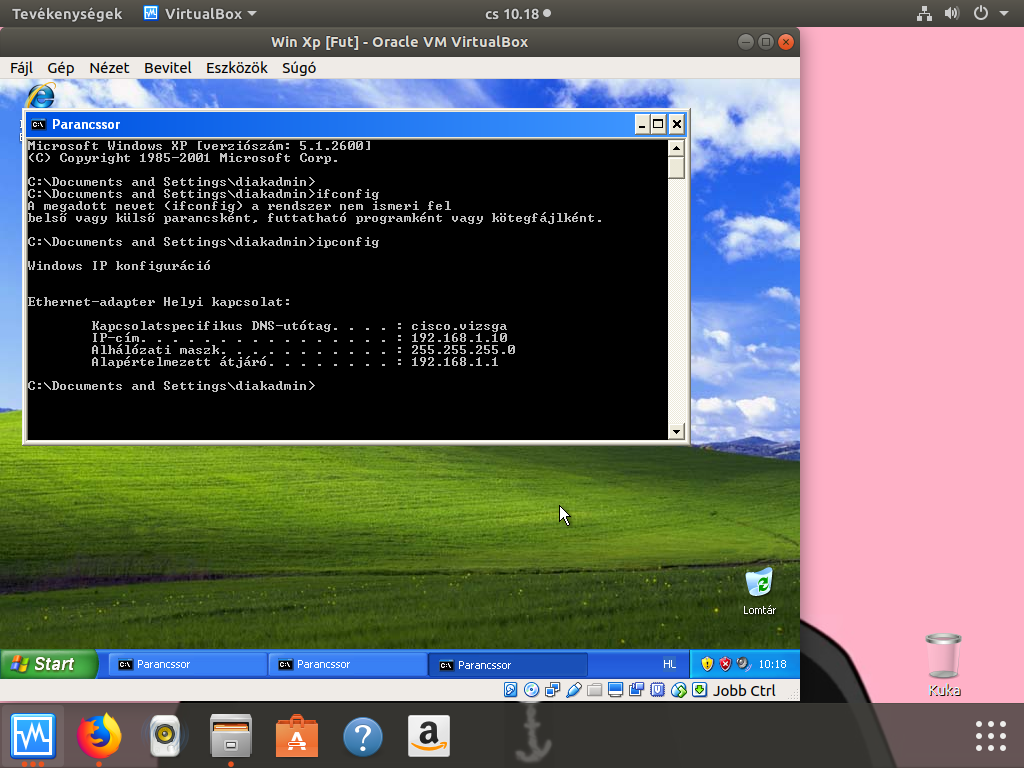Toggle the HL keyboard language indicator
The image size is (1024, 768).
coord(669,664)
